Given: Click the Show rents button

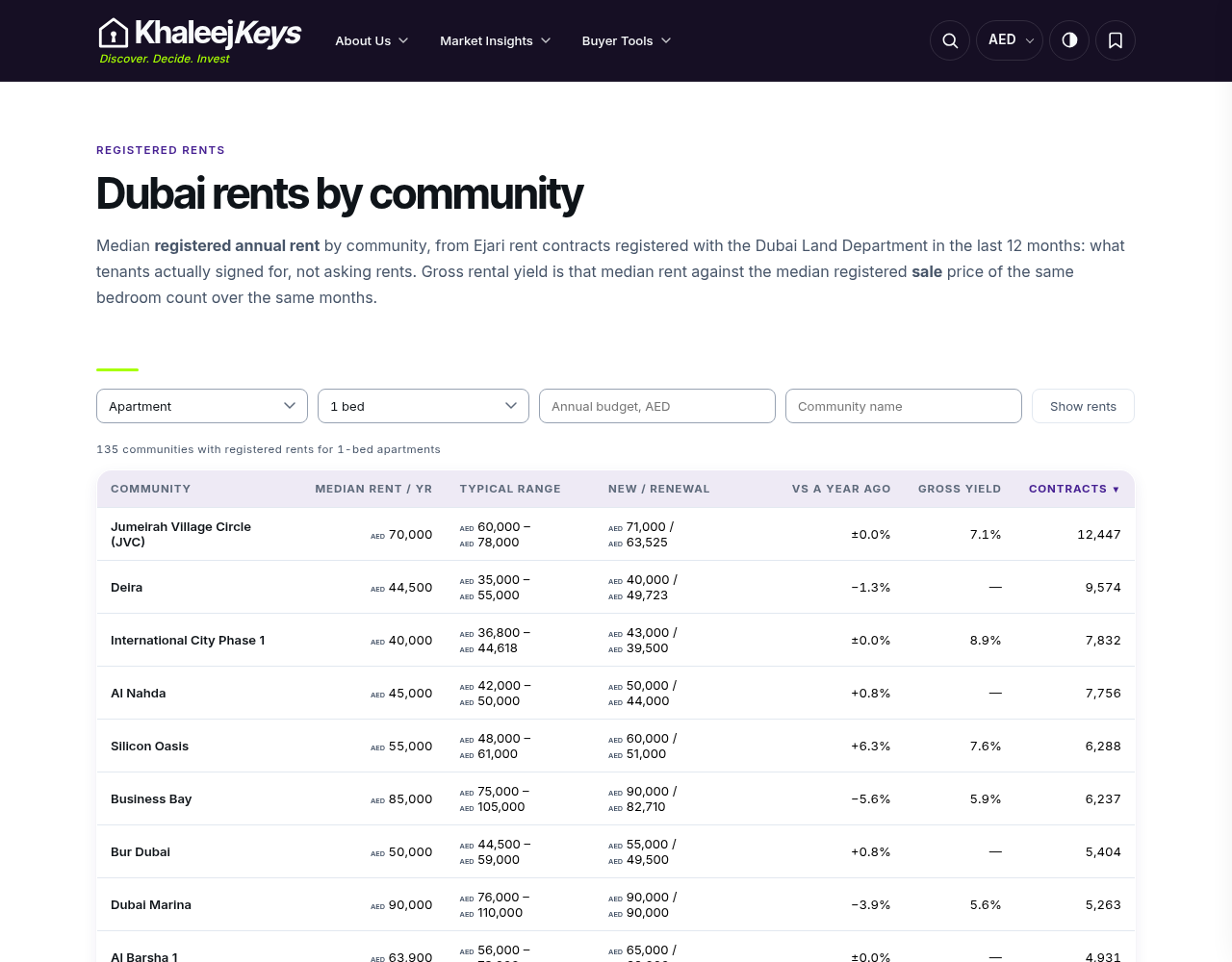Looking at the screenshot, I should tap(1083, 406).
